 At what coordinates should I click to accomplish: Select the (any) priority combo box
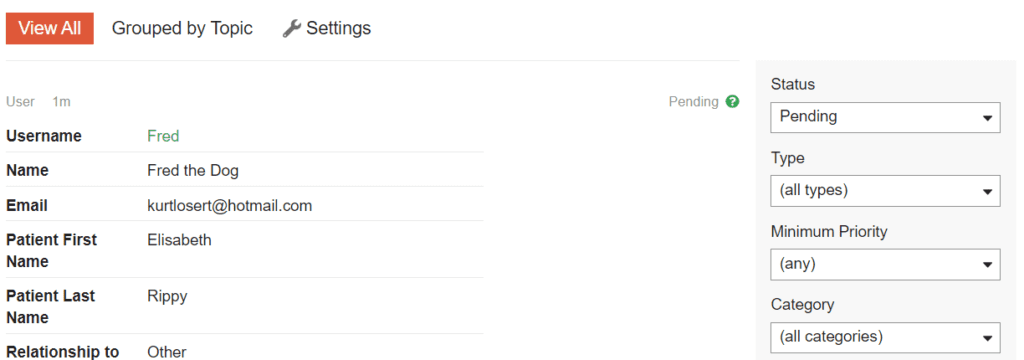pos(885,265)
